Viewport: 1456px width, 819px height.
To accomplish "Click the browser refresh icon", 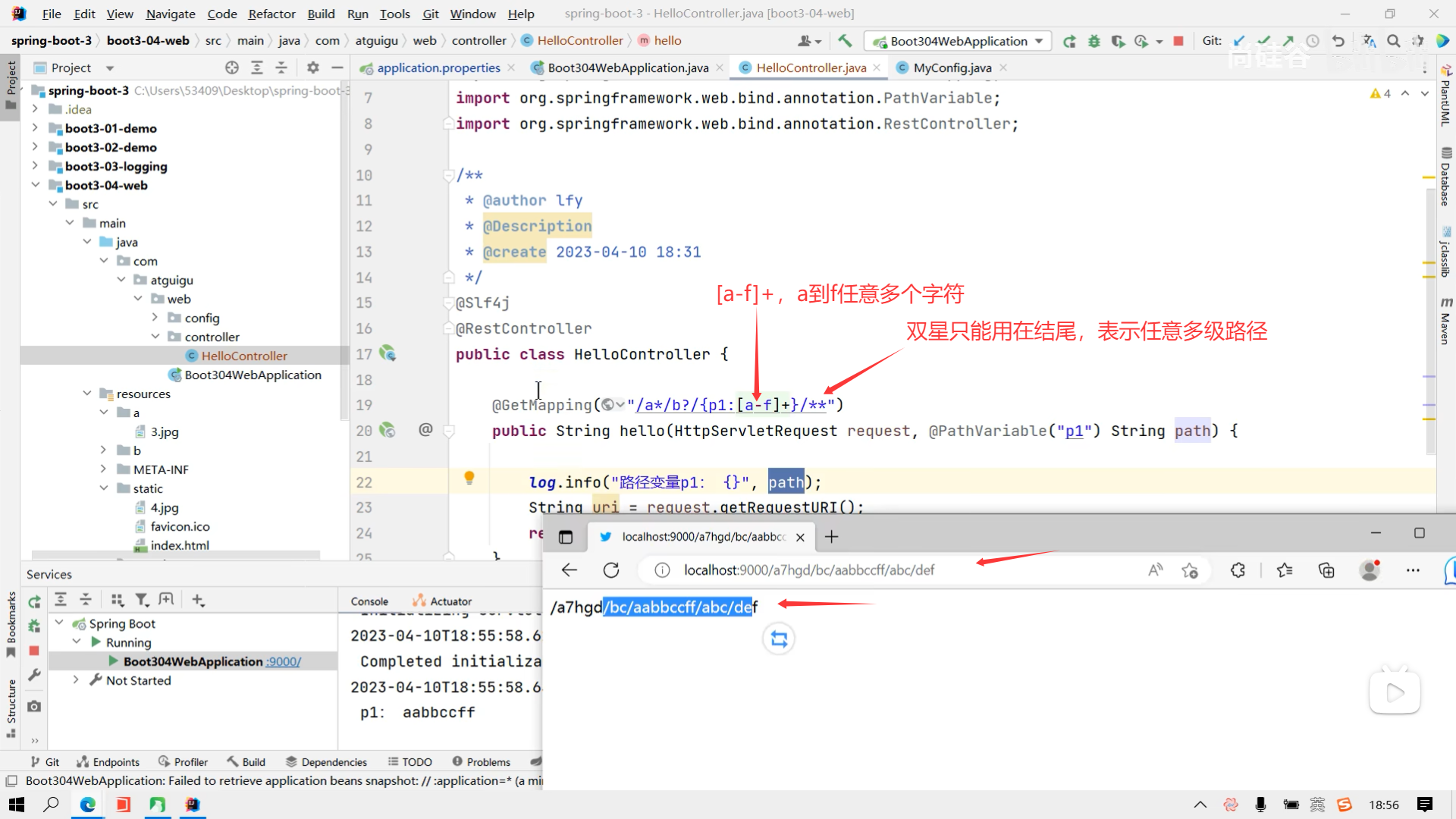I will tap(611, 570).
